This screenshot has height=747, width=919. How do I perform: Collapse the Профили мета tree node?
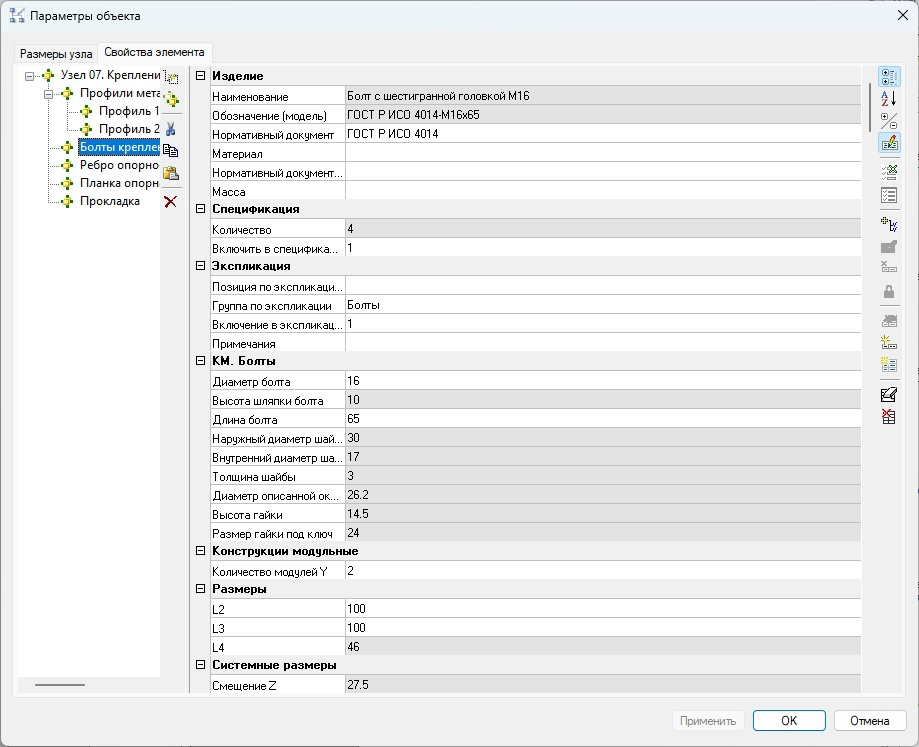coord(49,94)
